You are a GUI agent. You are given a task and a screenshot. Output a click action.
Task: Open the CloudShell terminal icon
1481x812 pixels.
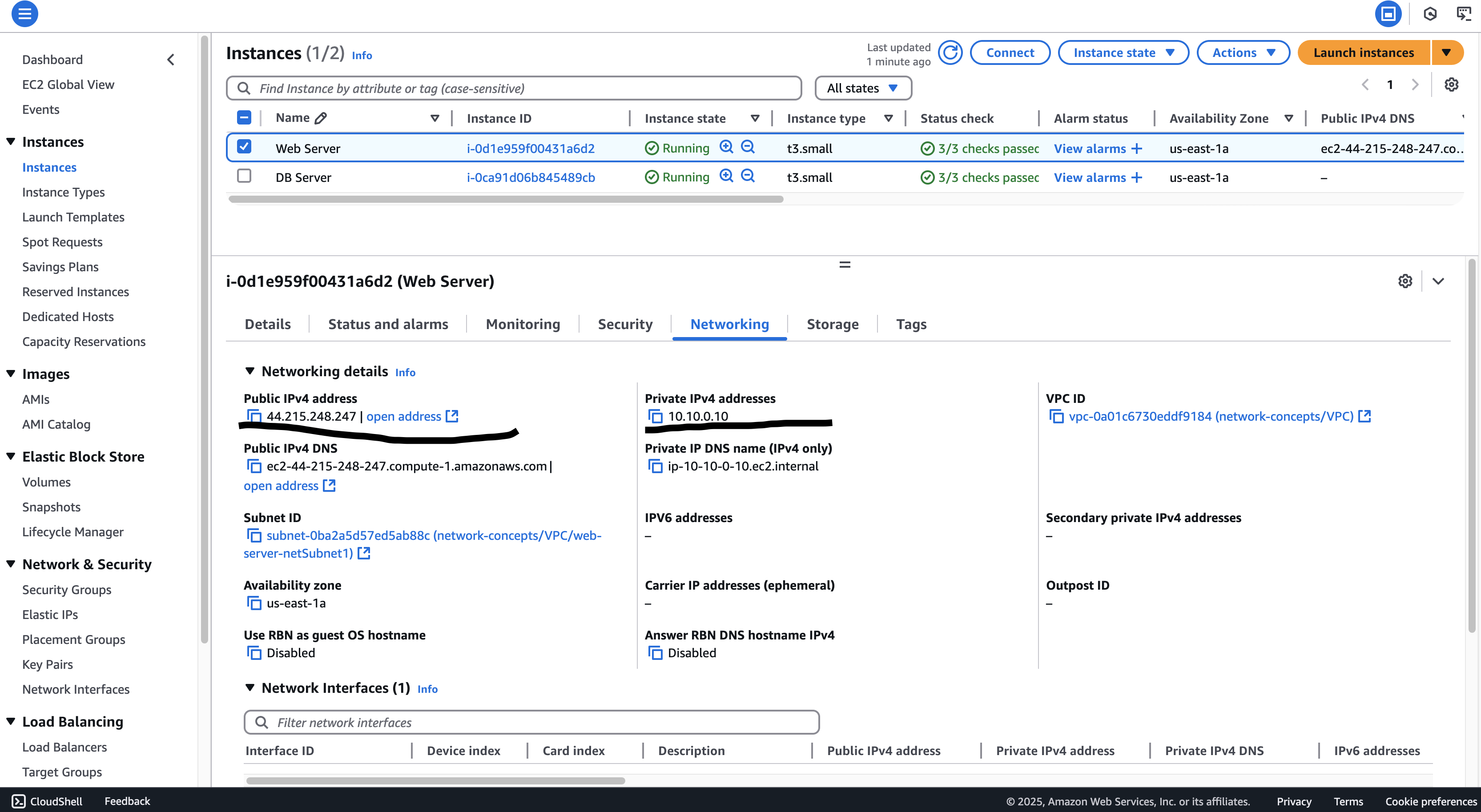pyautogui.click(x=18, y=801)
